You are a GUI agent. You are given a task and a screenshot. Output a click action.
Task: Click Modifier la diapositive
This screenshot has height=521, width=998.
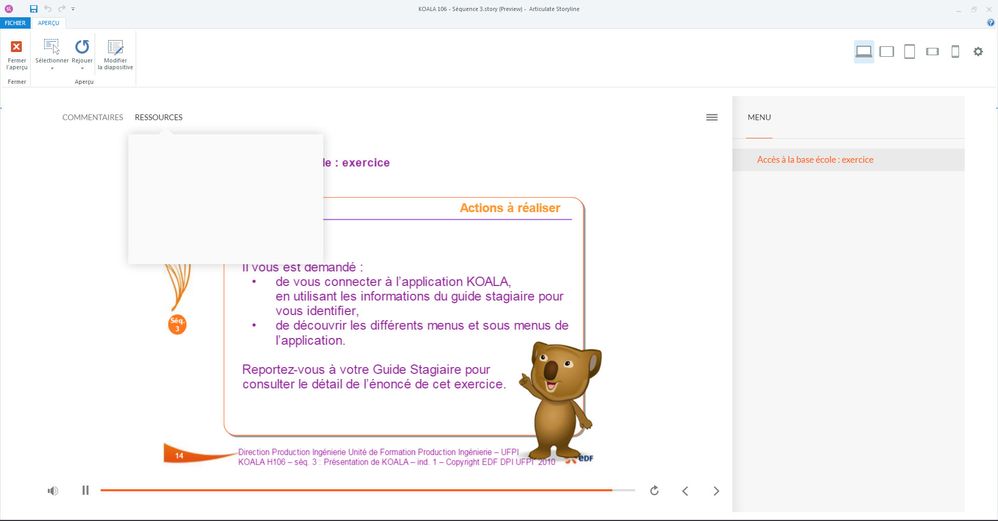coord(115,55)
